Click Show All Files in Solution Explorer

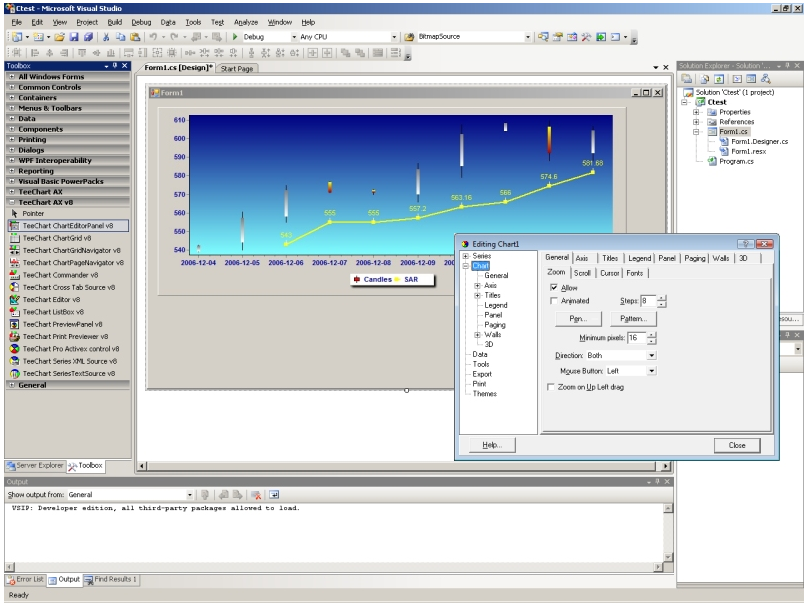pos(705,79)
